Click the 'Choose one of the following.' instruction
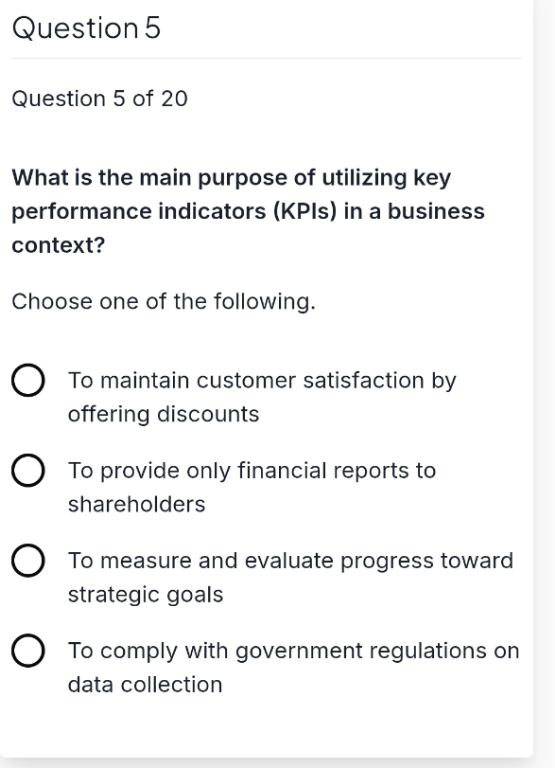 tap(164, 301)
